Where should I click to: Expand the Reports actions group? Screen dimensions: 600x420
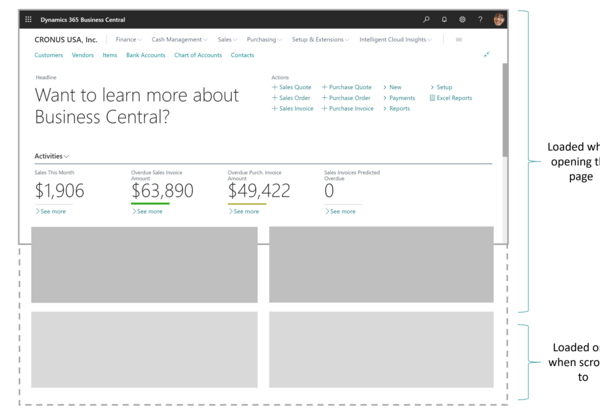point(396,109)
